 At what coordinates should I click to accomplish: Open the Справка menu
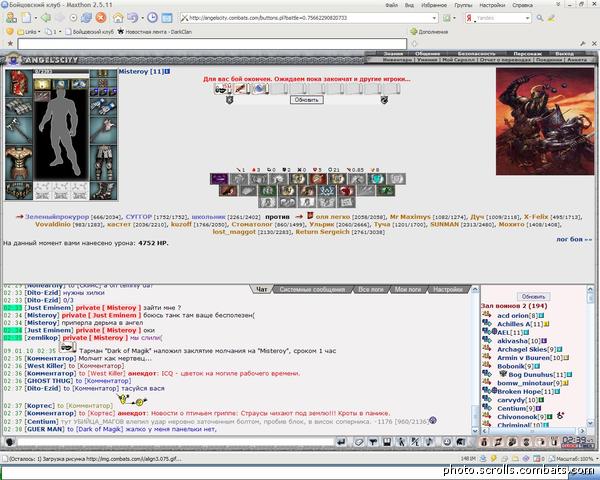pyautogui.click(x=522, y=5)
